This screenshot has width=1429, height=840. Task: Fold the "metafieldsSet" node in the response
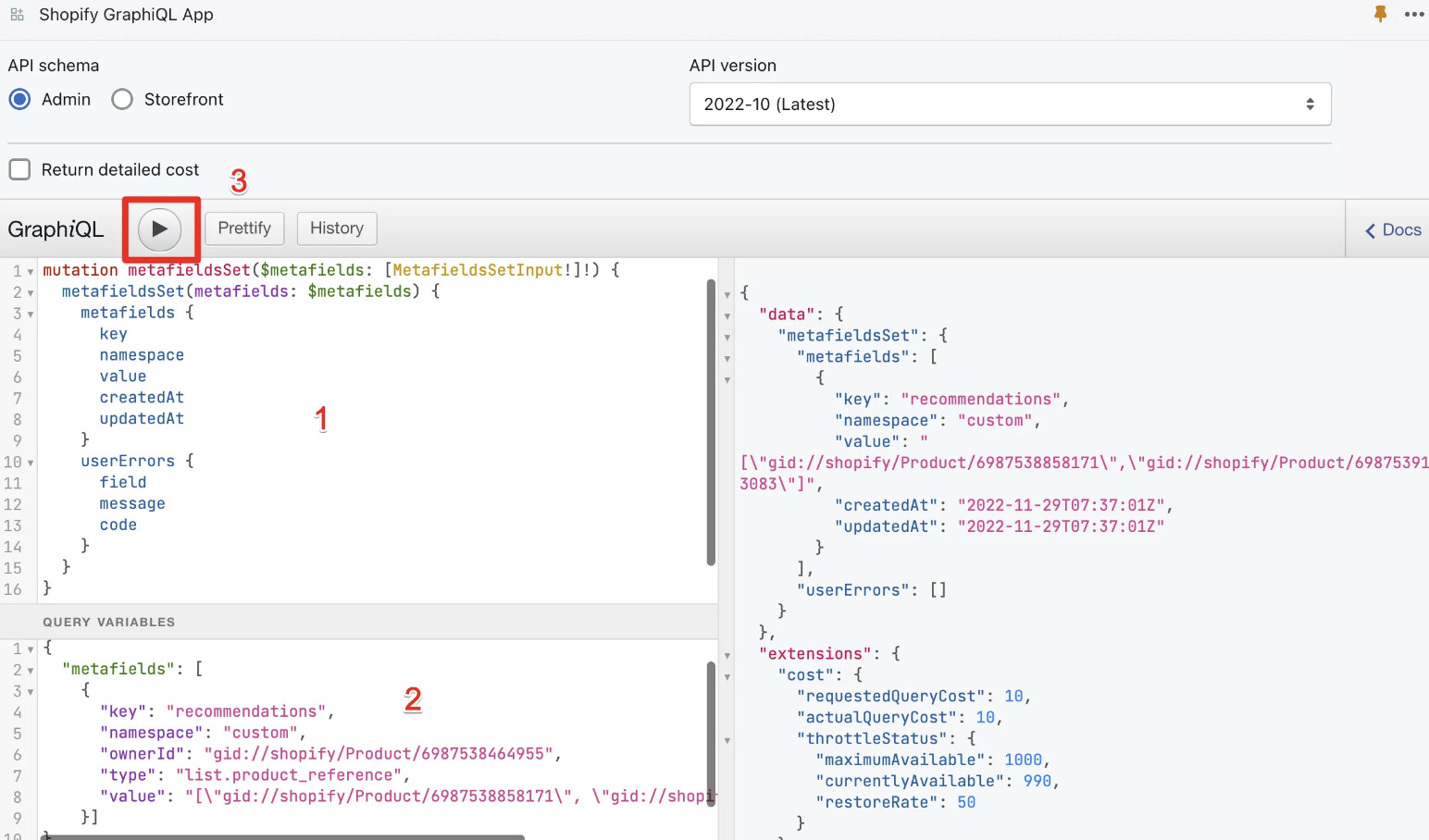pyautogui.click(x=727, y=338)
